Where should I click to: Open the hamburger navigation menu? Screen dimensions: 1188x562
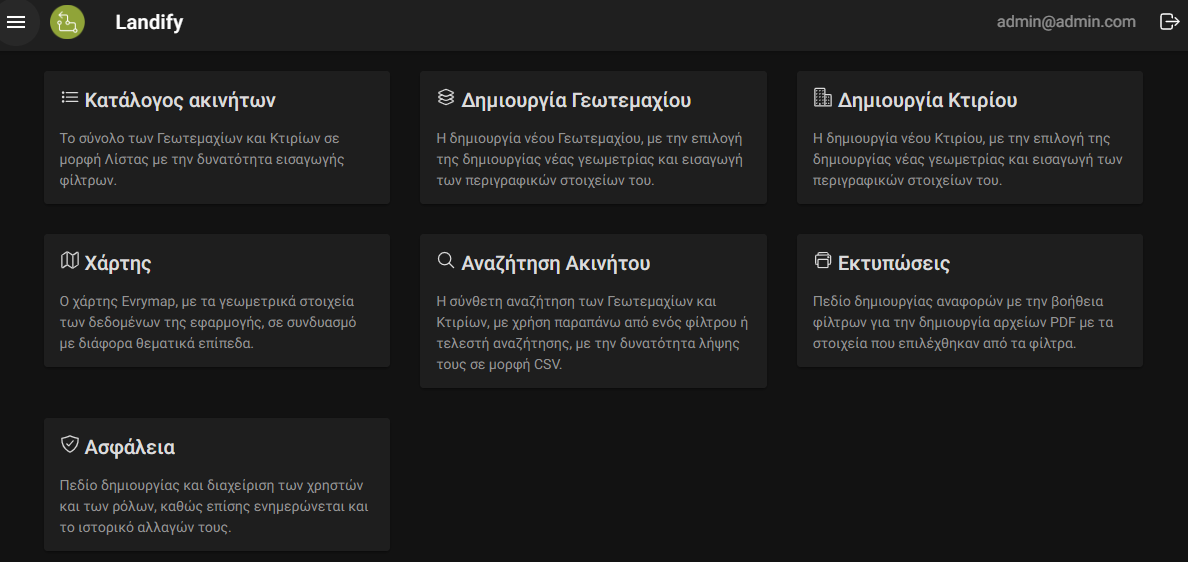[16, 22]
